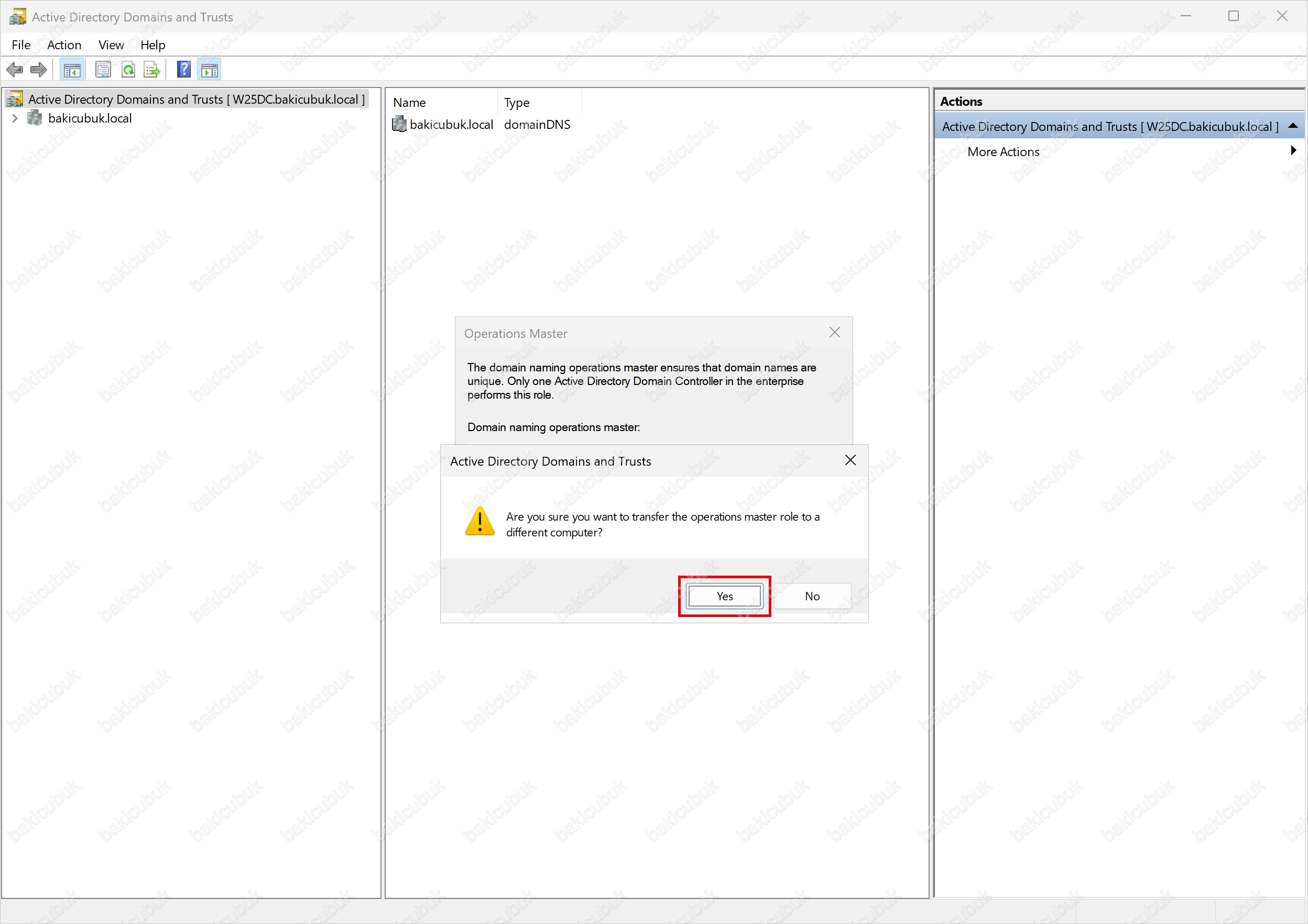Click No to cancel role transfer
The height and width of the screenshot is (924, 1308).
point(812,596)
